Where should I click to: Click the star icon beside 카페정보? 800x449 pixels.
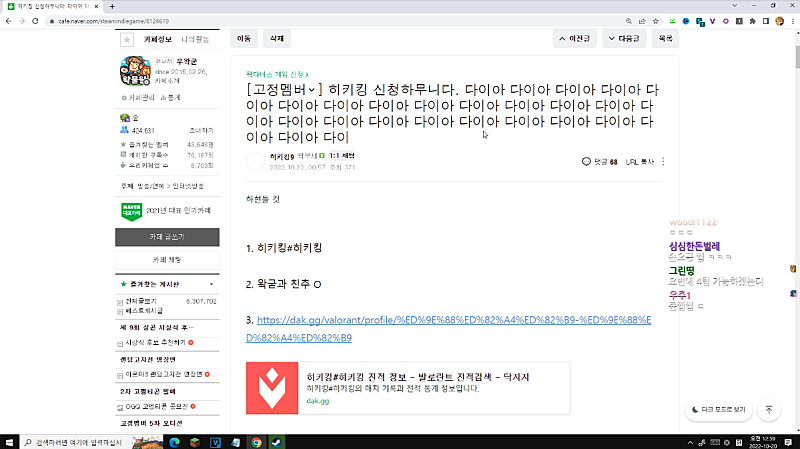[x=127, y=39]
